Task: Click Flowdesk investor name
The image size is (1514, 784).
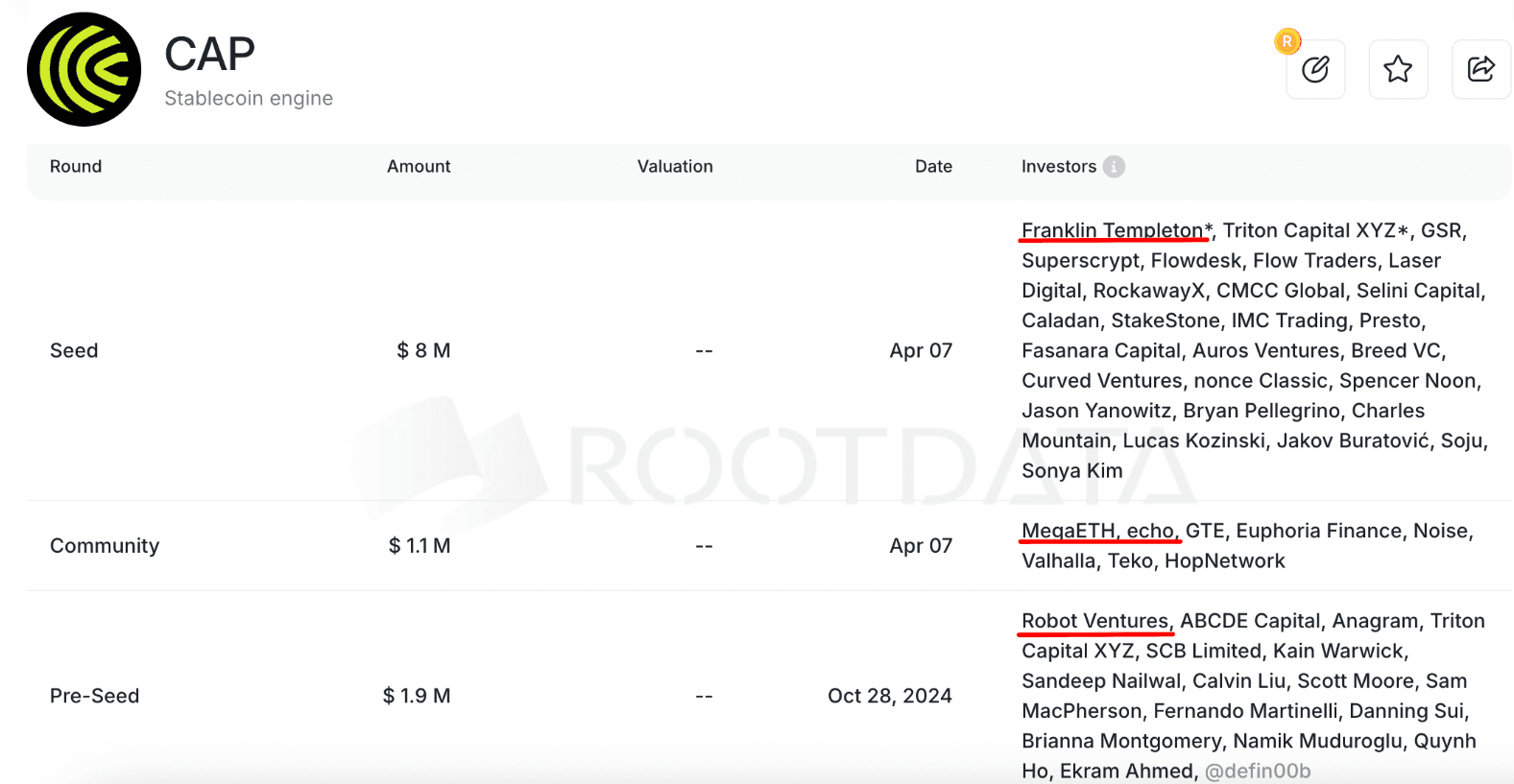Action: [1196, 260]
